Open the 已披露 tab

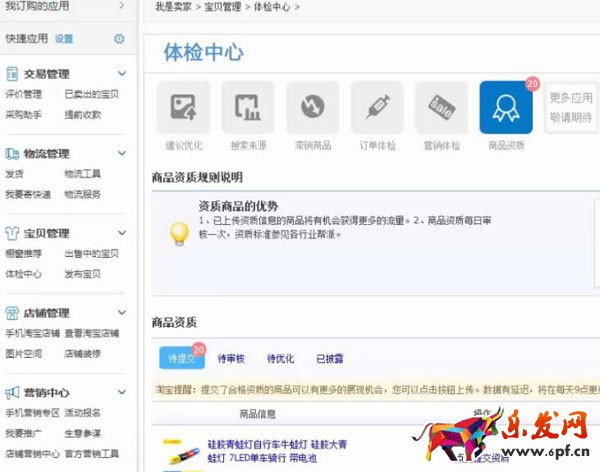coord(330,358)
